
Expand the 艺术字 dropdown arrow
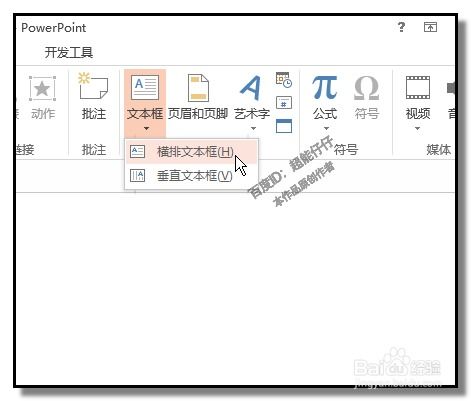[x=253, y=128]
